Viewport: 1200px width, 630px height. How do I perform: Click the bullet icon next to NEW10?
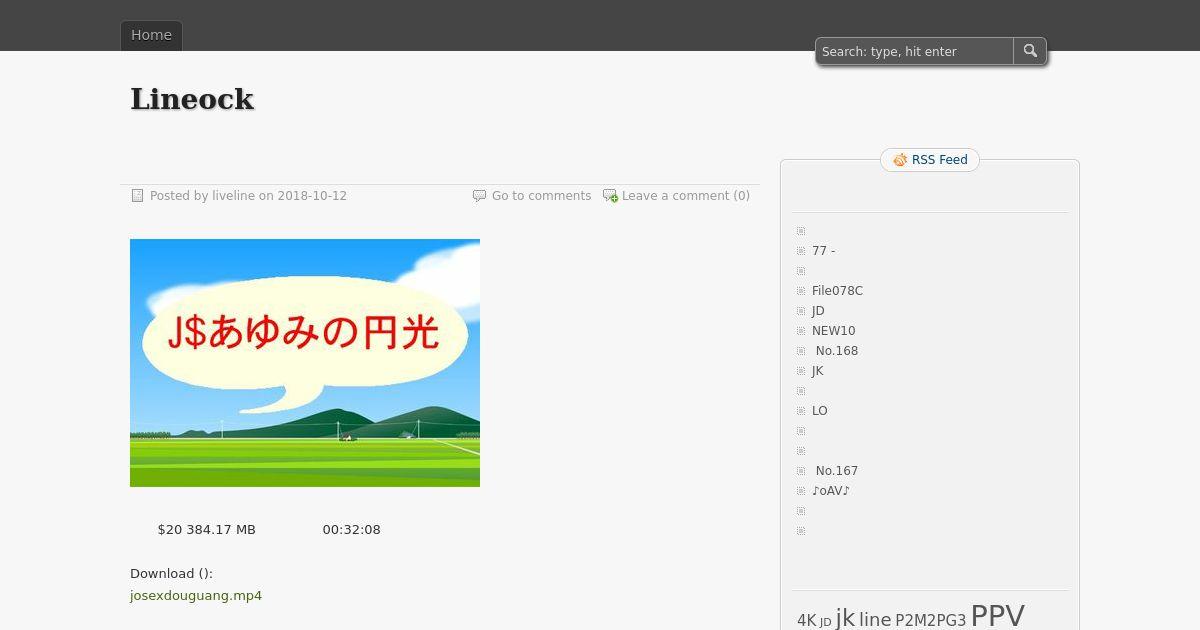pyautogui.click(x=801, y=331)
